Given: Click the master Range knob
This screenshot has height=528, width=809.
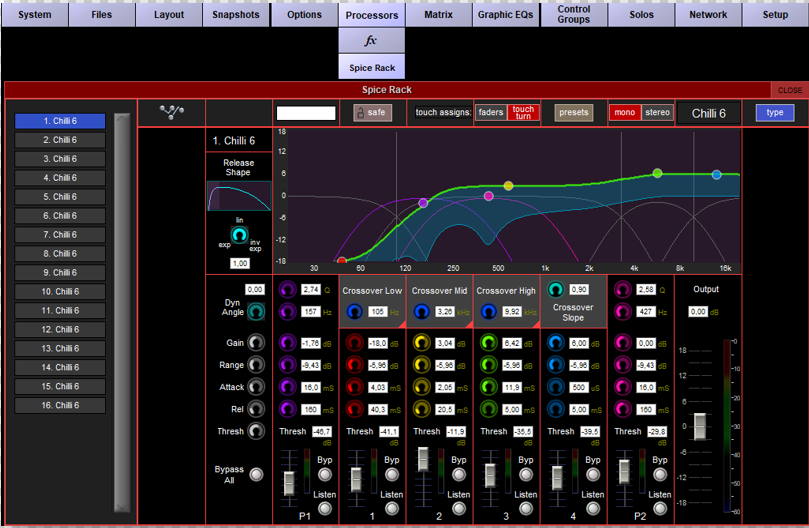Looking at the screenshot, I should [x=256, y=365].
